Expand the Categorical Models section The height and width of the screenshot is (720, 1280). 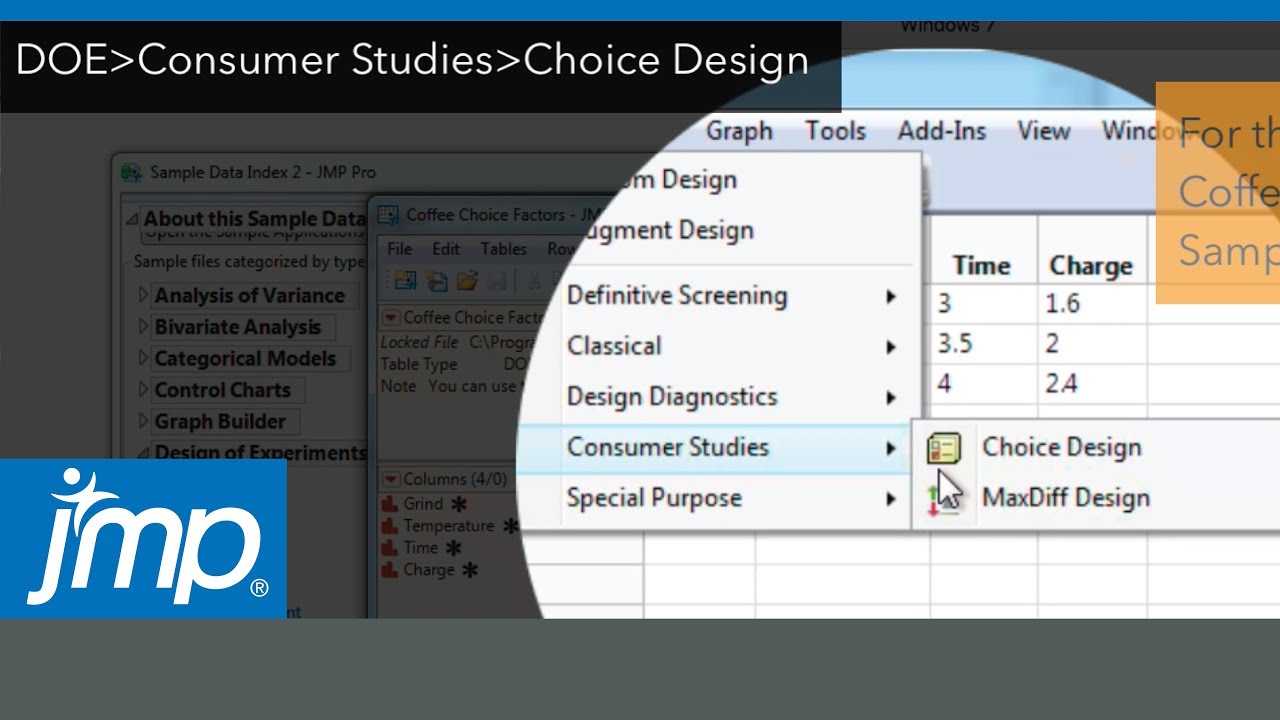coord(143,359)
